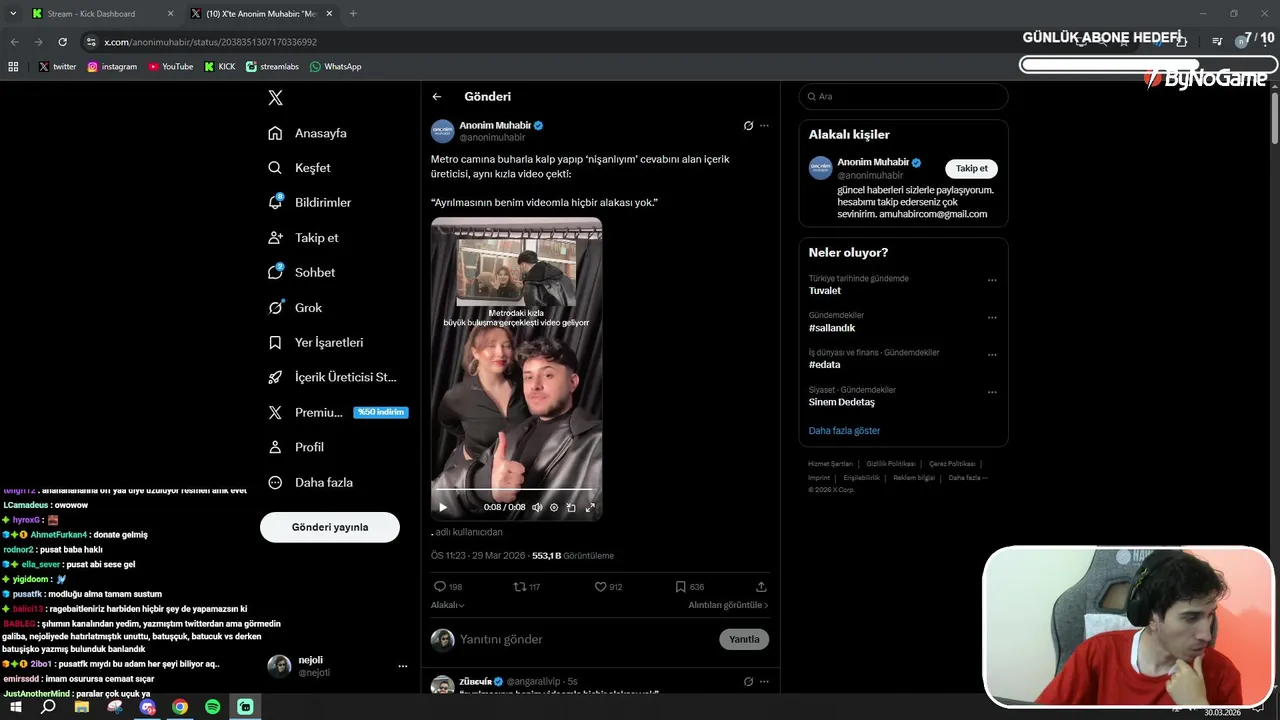Click reply icon with 198
Image resolution: width=1280 pixels, height=720 pixels.
[448, 587]
